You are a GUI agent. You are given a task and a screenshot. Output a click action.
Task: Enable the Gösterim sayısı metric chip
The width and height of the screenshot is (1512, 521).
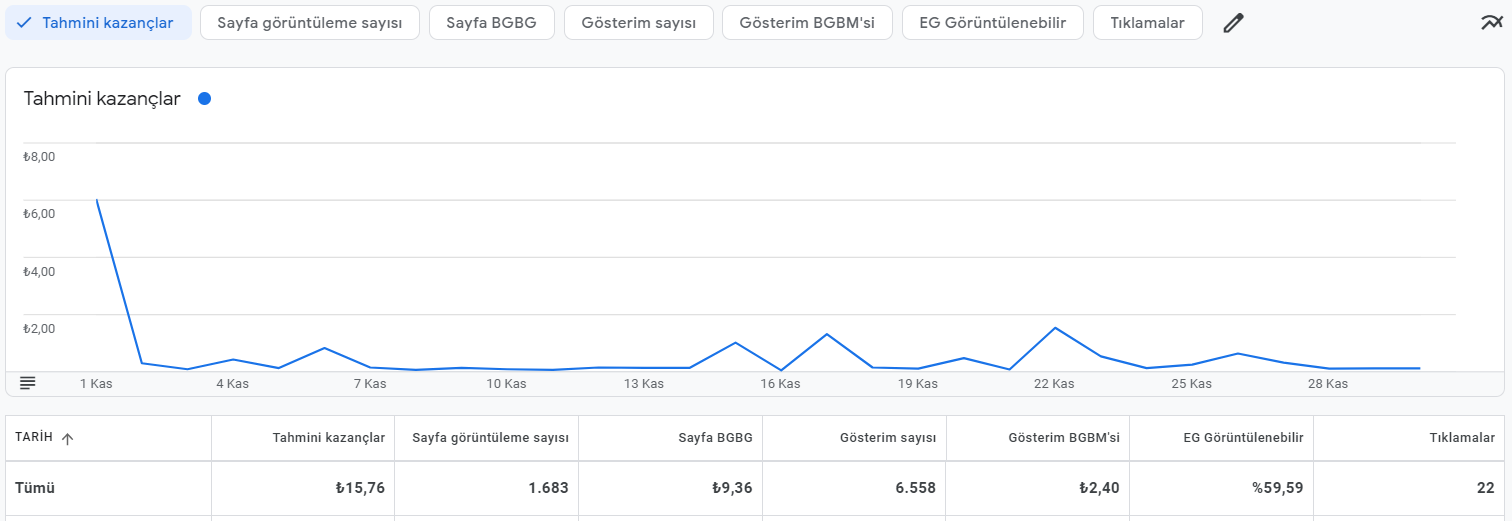(x=638, y=23)
